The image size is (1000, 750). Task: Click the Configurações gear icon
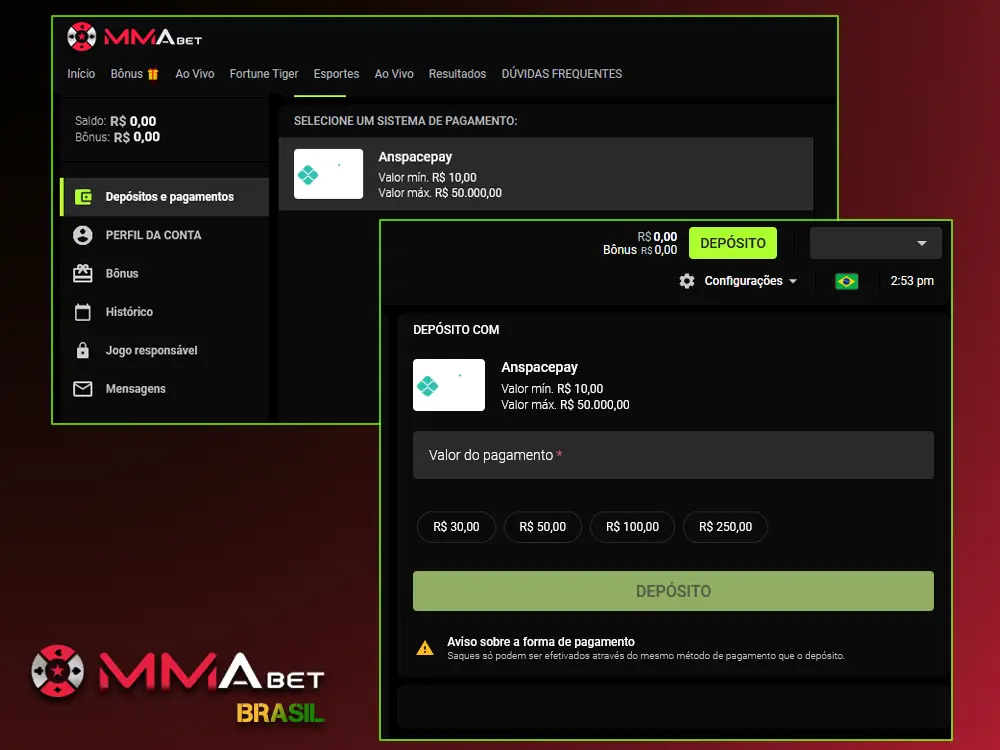687,281
